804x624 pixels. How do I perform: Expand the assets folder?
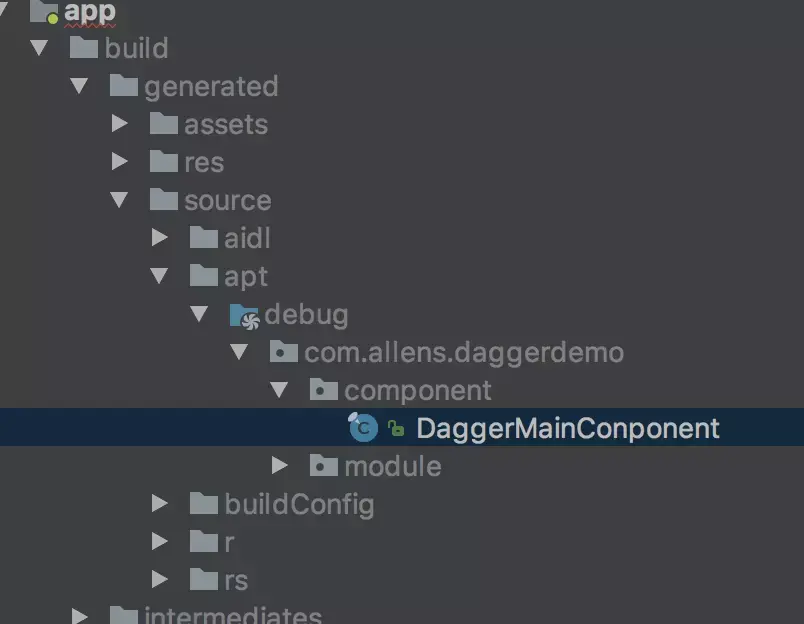pyautogui.click(x=119, y=123)
